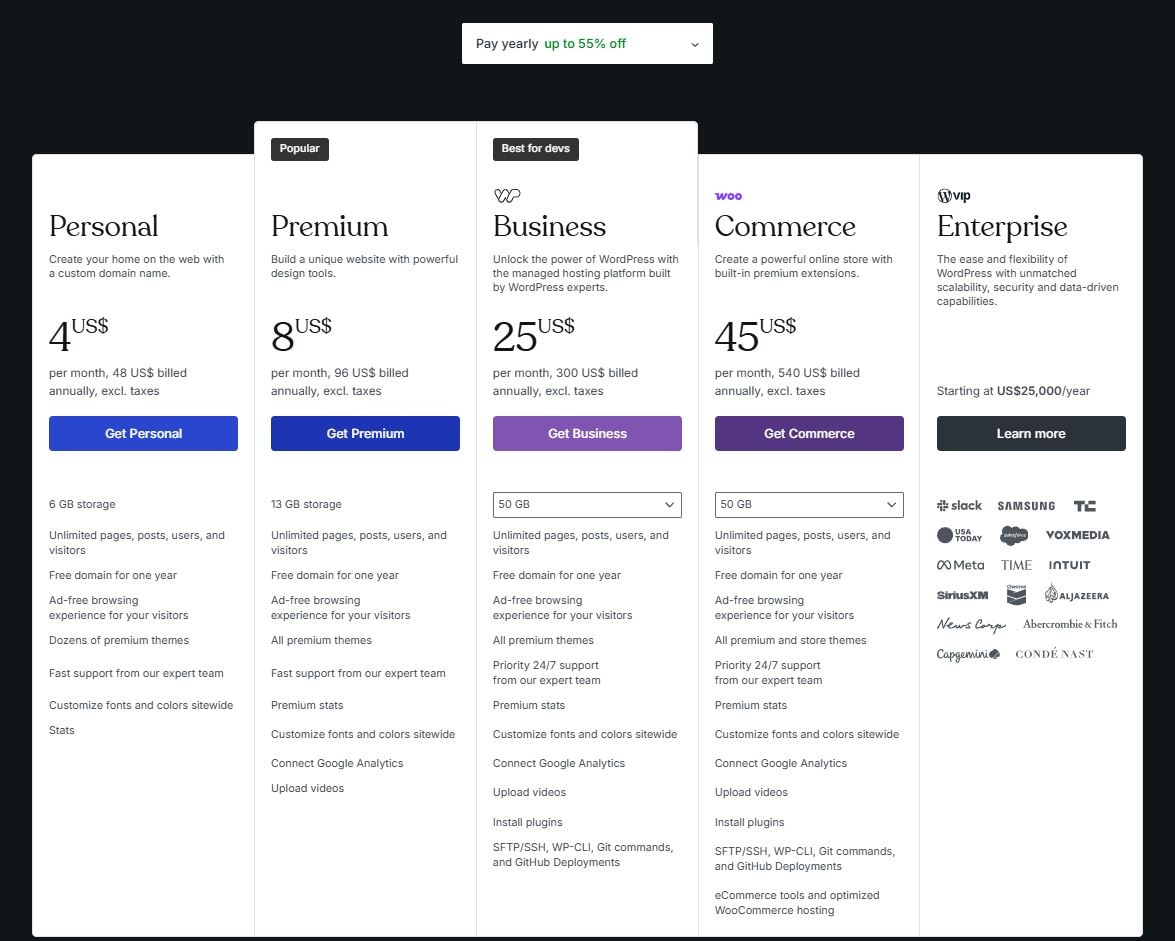
Task: Click the WP Cloud logo above Business
Action: [507, 196]
